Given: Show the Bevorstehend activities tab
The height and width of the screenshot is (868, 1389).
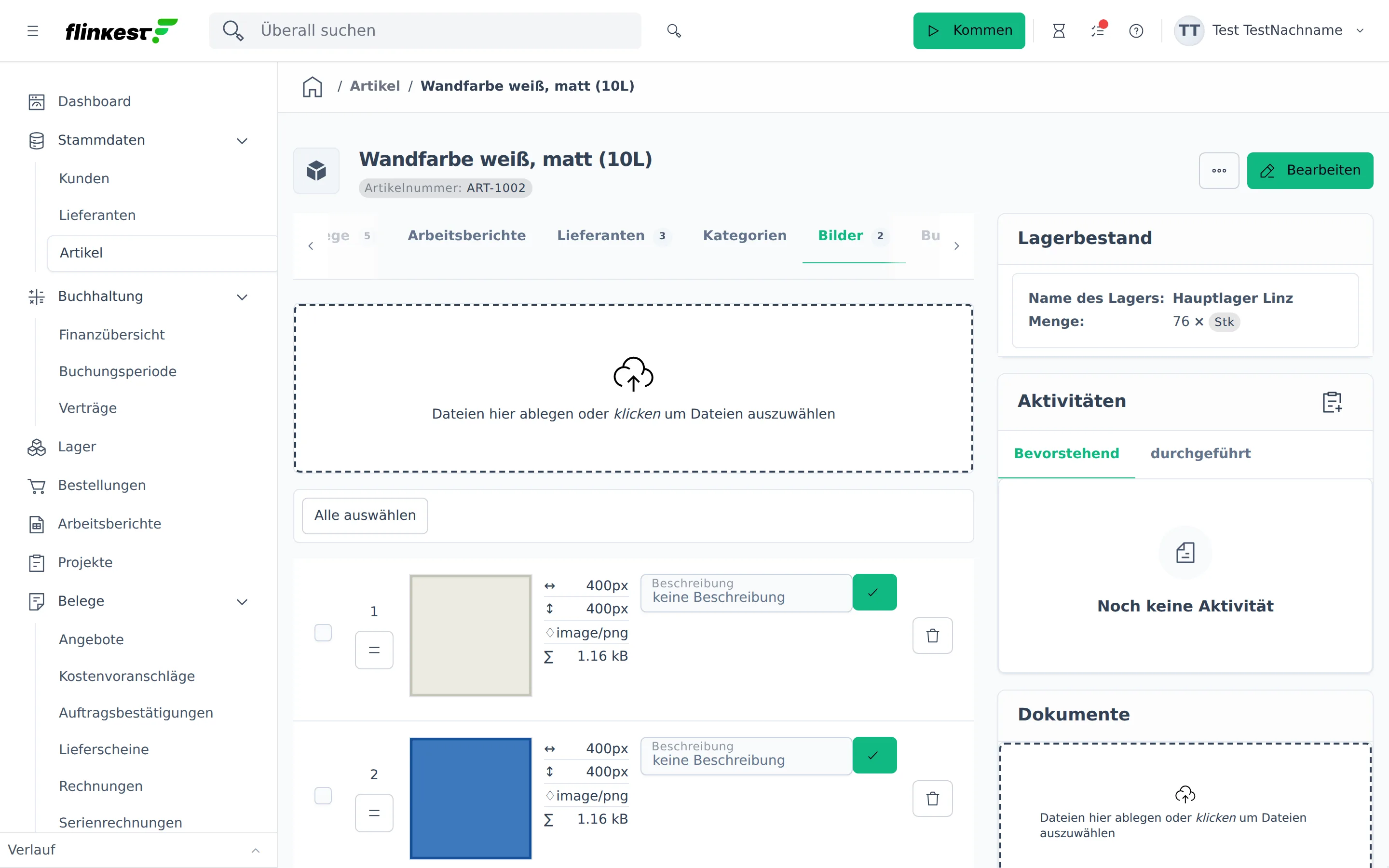Looking at the screenshot, I should [1066, 453].
